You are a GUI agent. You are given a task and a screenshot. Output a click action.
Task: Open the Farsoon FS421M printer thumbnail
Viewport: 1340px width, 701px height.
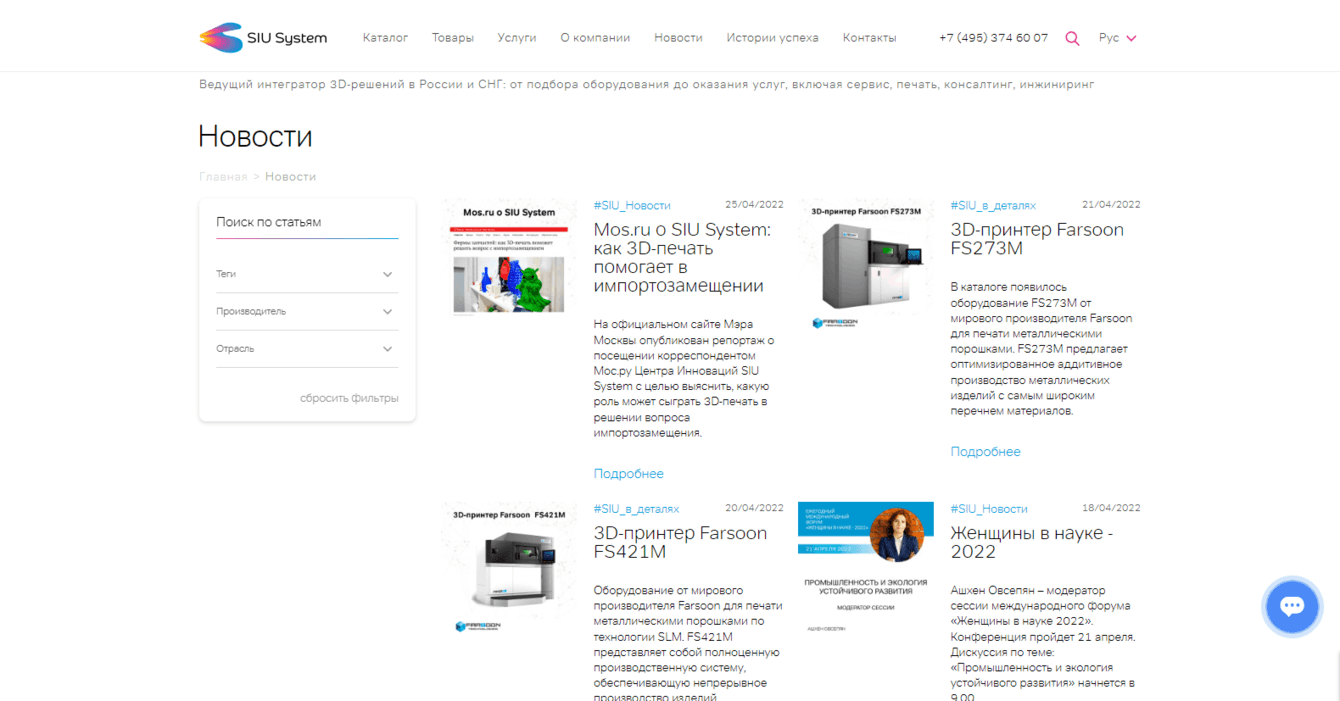tap(509, 568)
